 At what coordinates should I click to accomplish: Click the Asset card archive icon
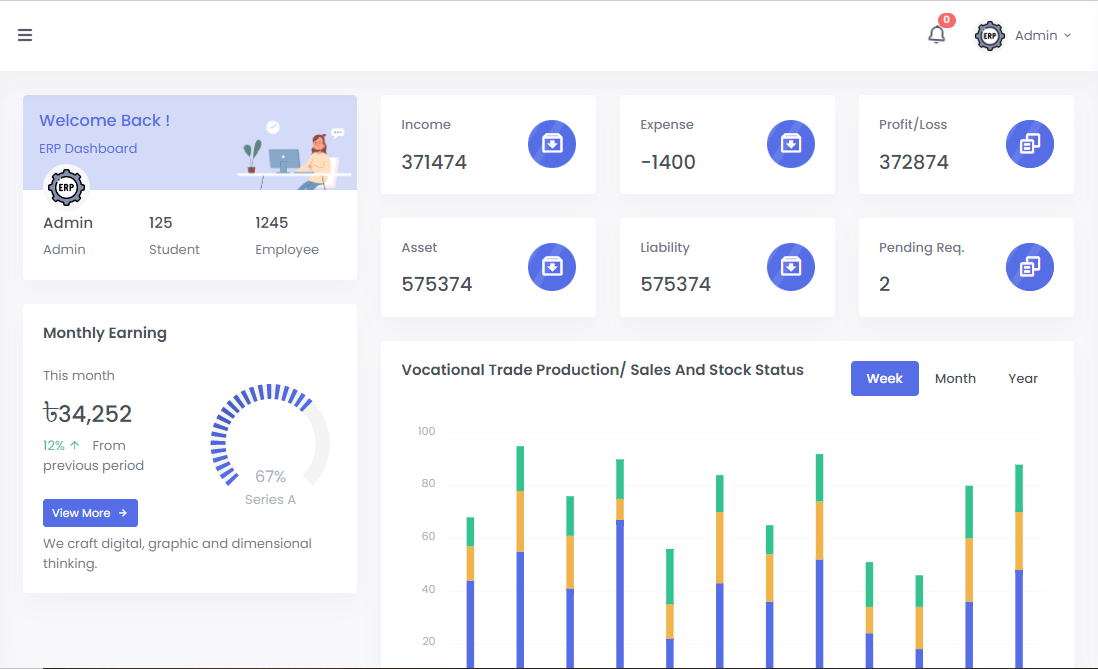[x=552, y=267]
